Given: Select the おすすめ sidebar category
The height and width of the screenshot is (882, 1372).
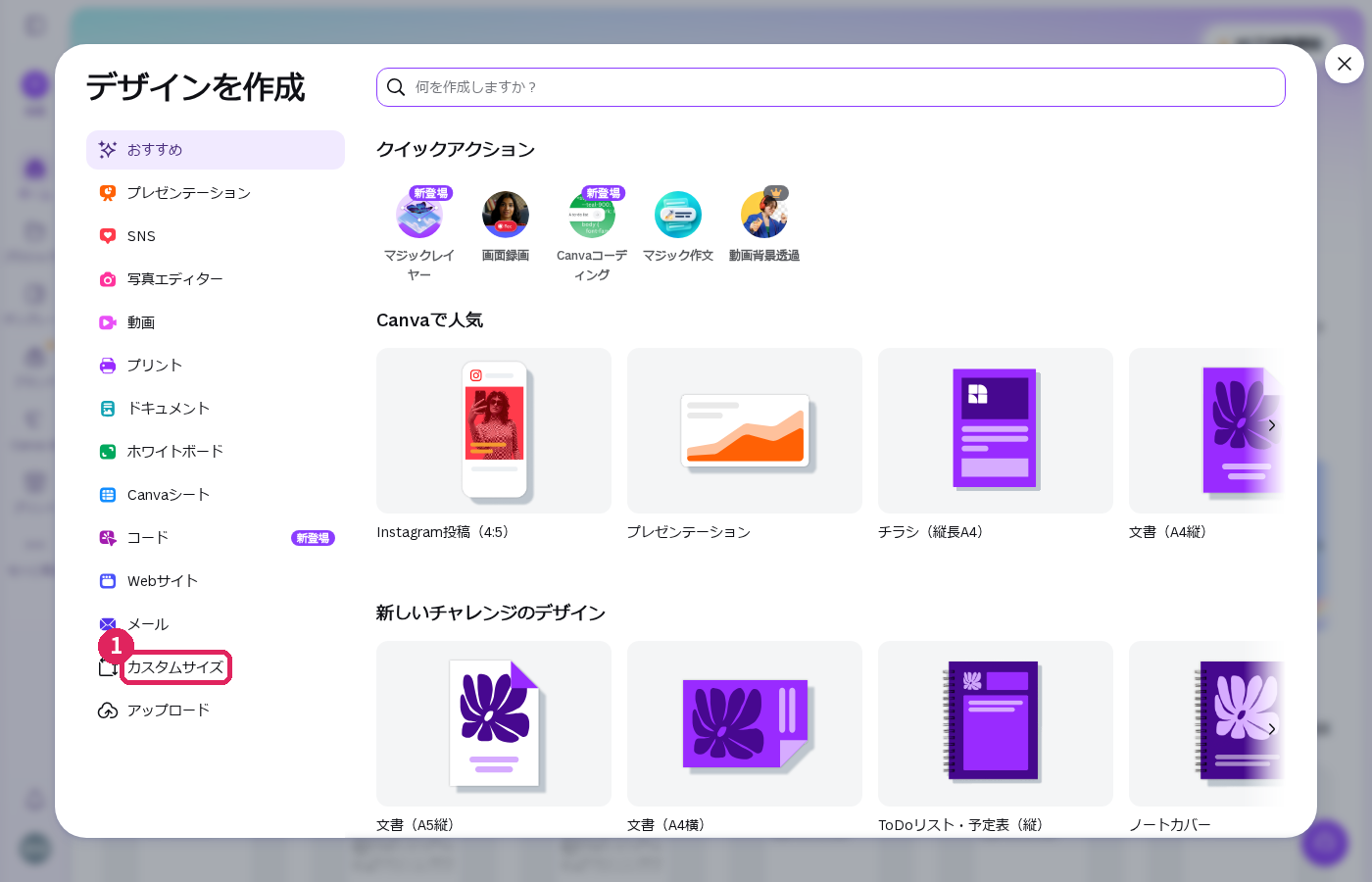Looking at the screenshot, I should 216,150.
